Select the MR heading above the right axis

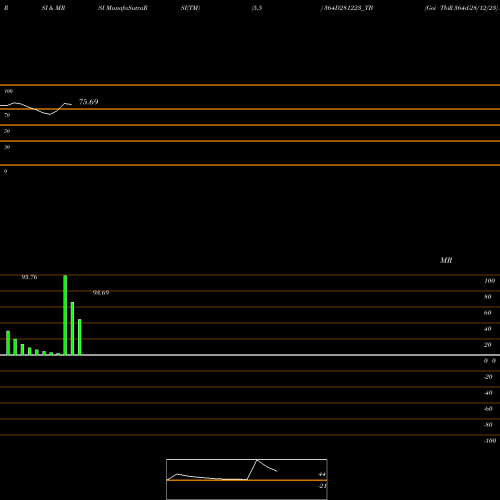tap(446, 260)
